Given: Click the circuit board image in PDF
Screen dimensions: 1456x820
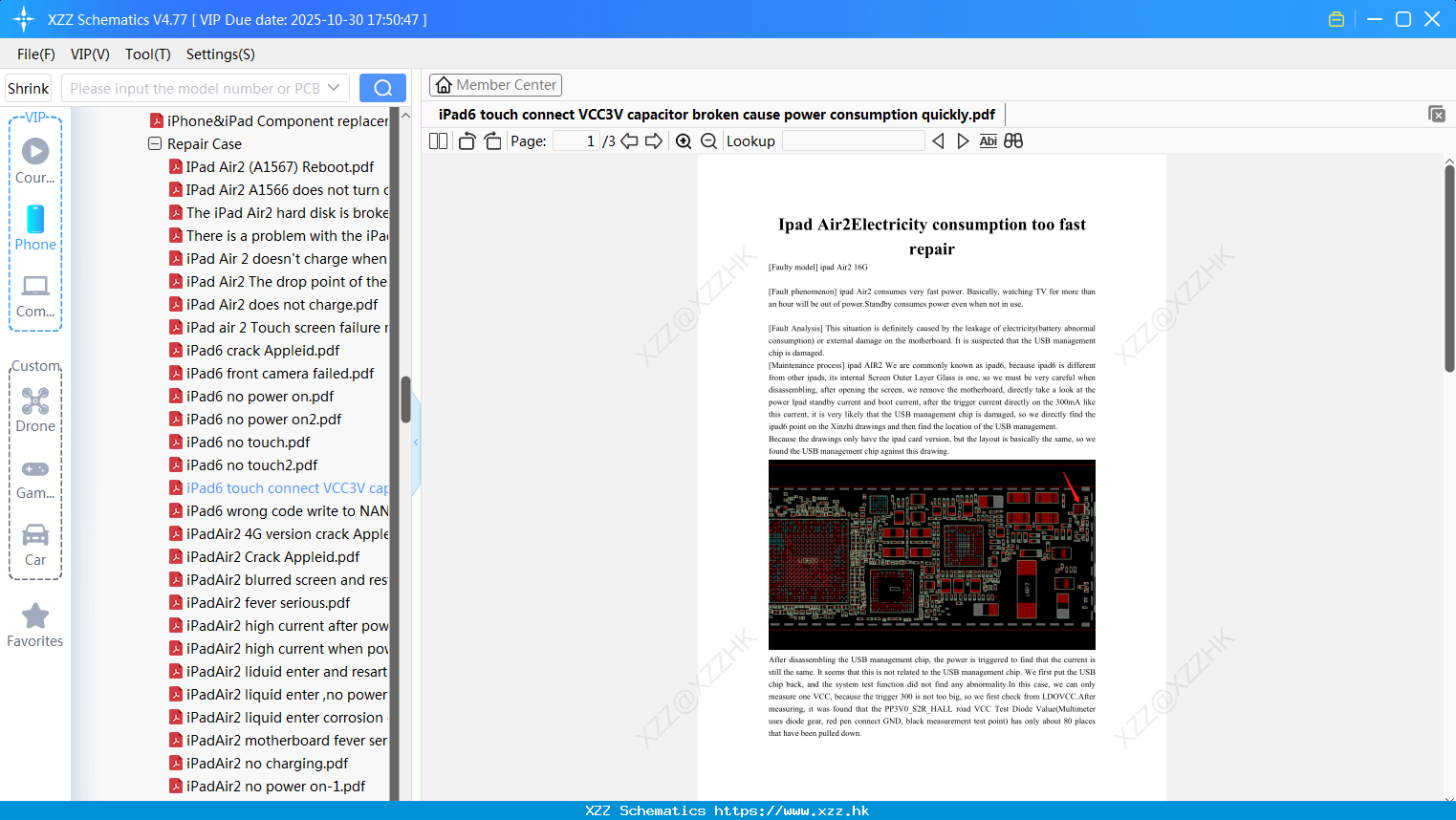Looking at the screenshot, I should tap(932, 554).
